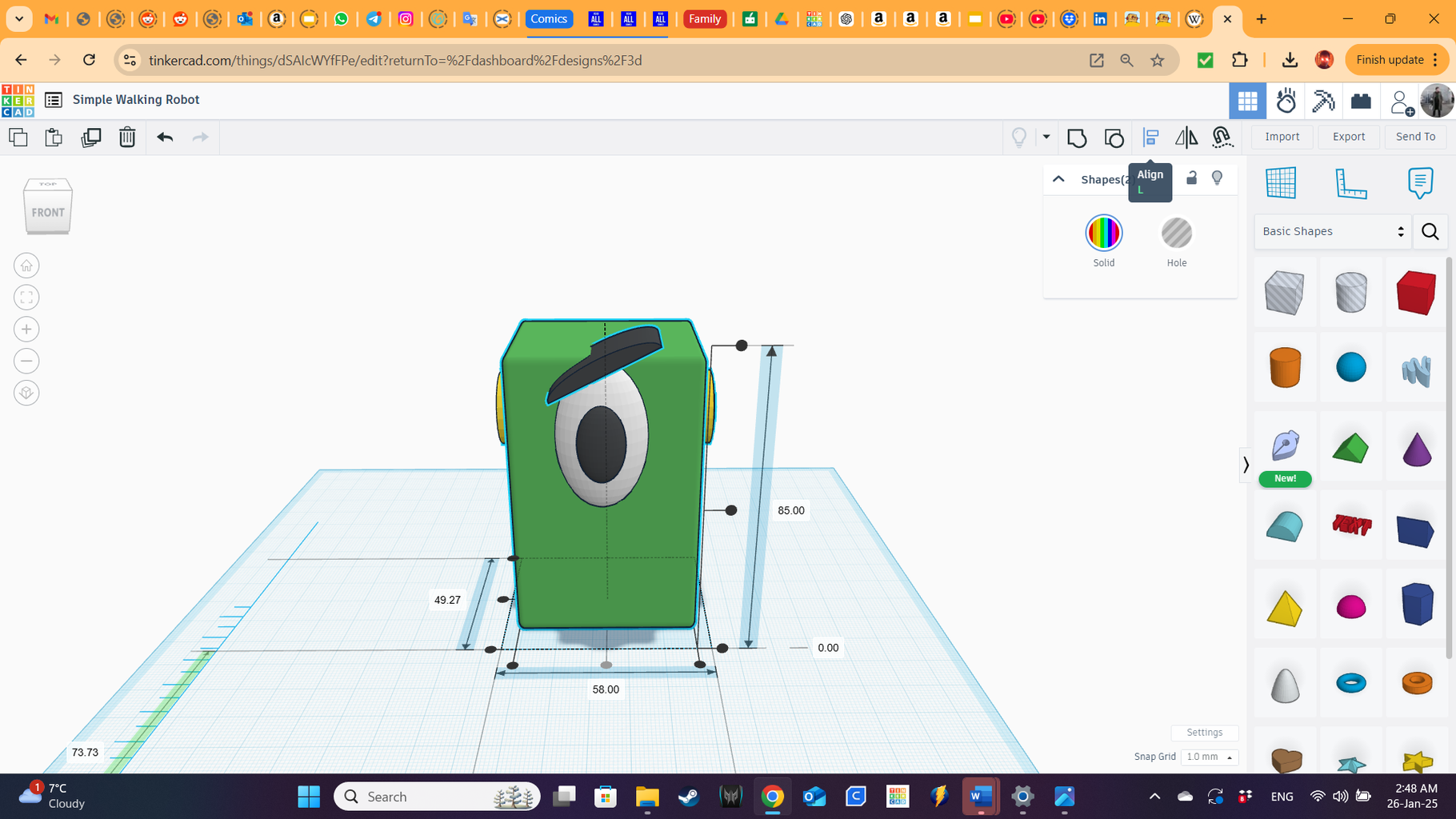Image resolution: width=1456 pixels, height=819 pixels.
Task: Click Fit all in view button
Action: click(x=26, y=298)
